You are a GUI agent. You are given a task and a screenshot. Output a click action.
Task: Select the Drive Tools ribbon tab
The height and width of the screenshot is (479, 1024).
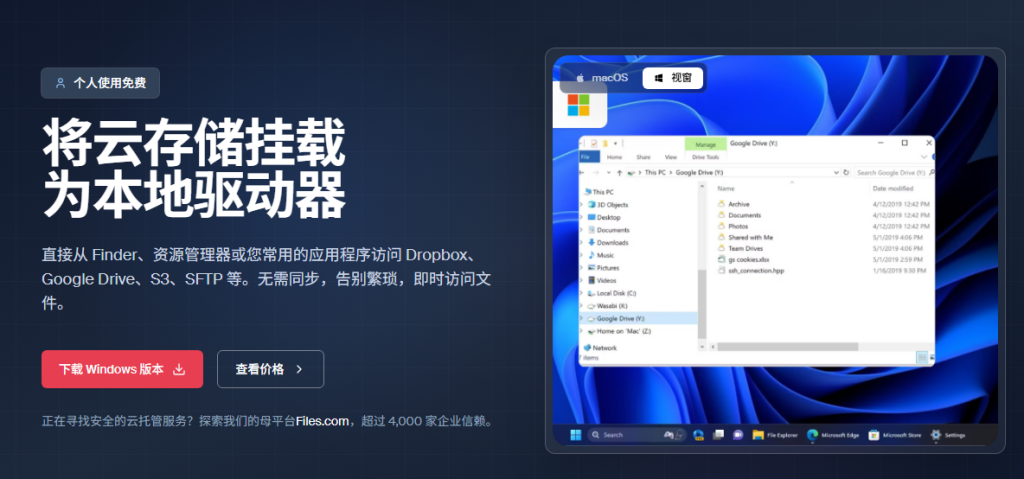[x=705, y=157]
